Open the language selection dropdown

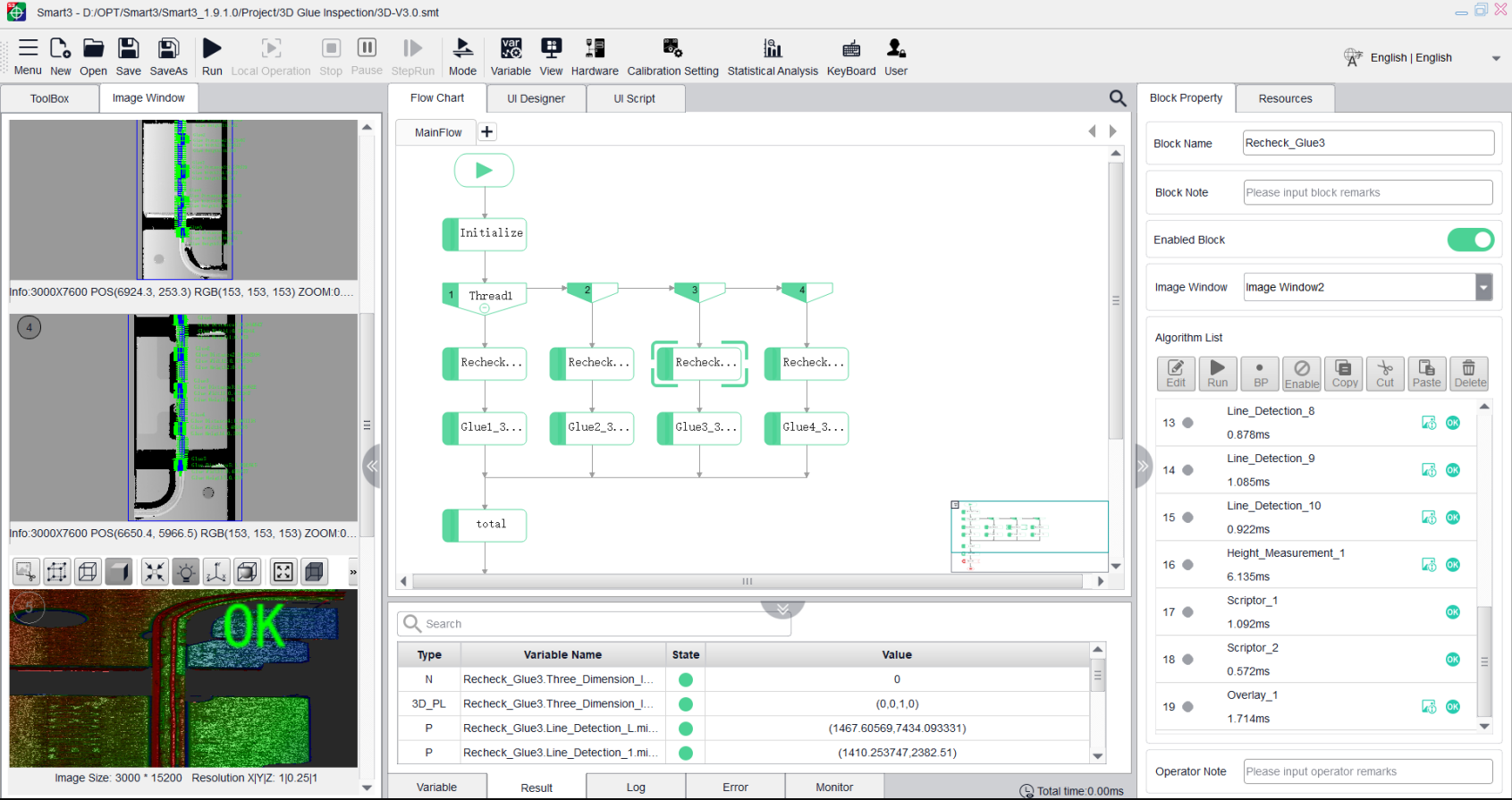click(x=1496, y=58)
